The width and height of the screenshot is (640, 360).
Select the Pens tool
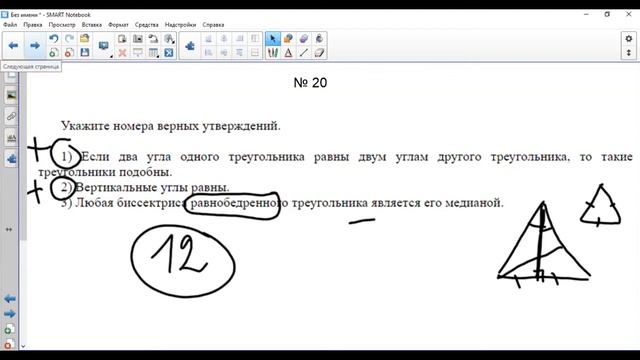tap(273, 53)
